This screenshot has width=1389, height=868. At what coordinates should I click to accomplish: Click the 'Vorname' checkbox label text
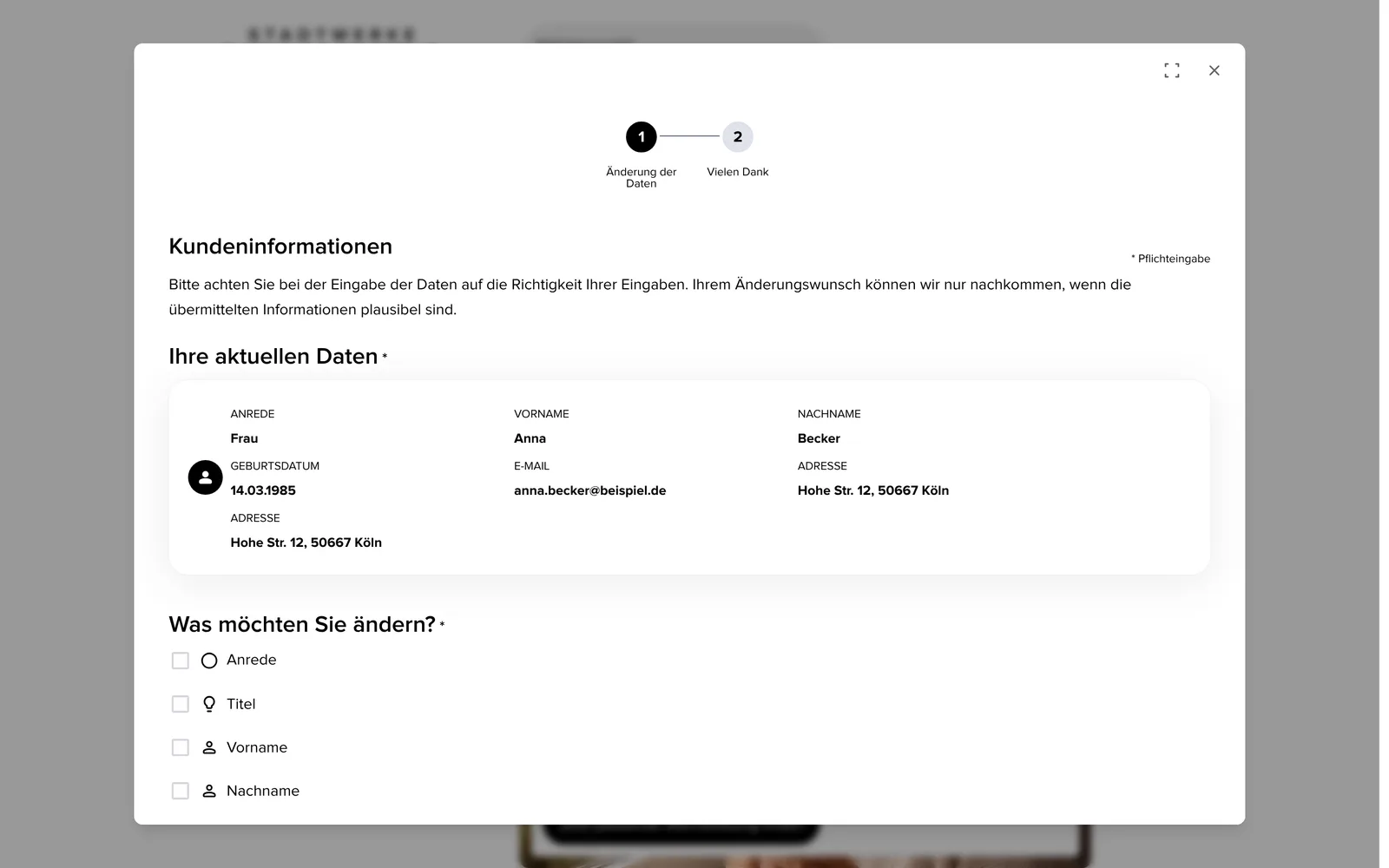pyautogui.click(x=257, y=747)
